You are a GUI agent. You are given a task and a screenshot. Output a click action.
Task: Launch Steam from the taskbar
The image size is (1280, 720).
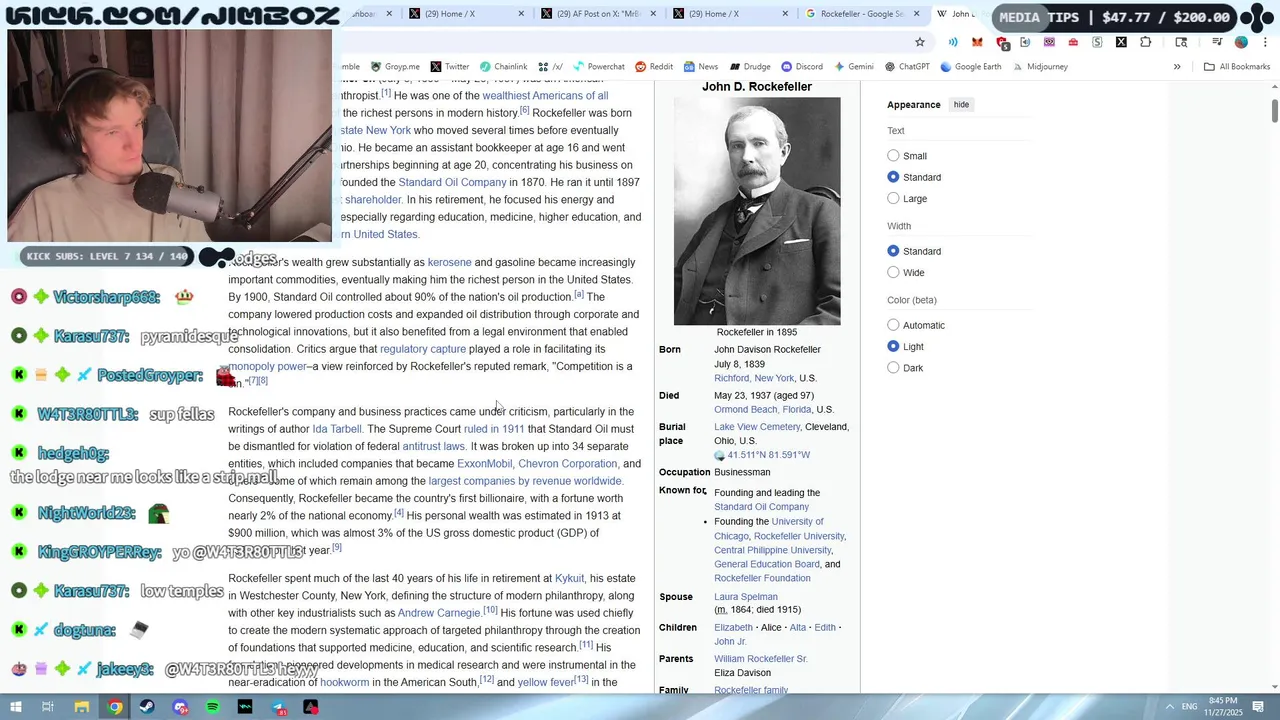(147, 707)
